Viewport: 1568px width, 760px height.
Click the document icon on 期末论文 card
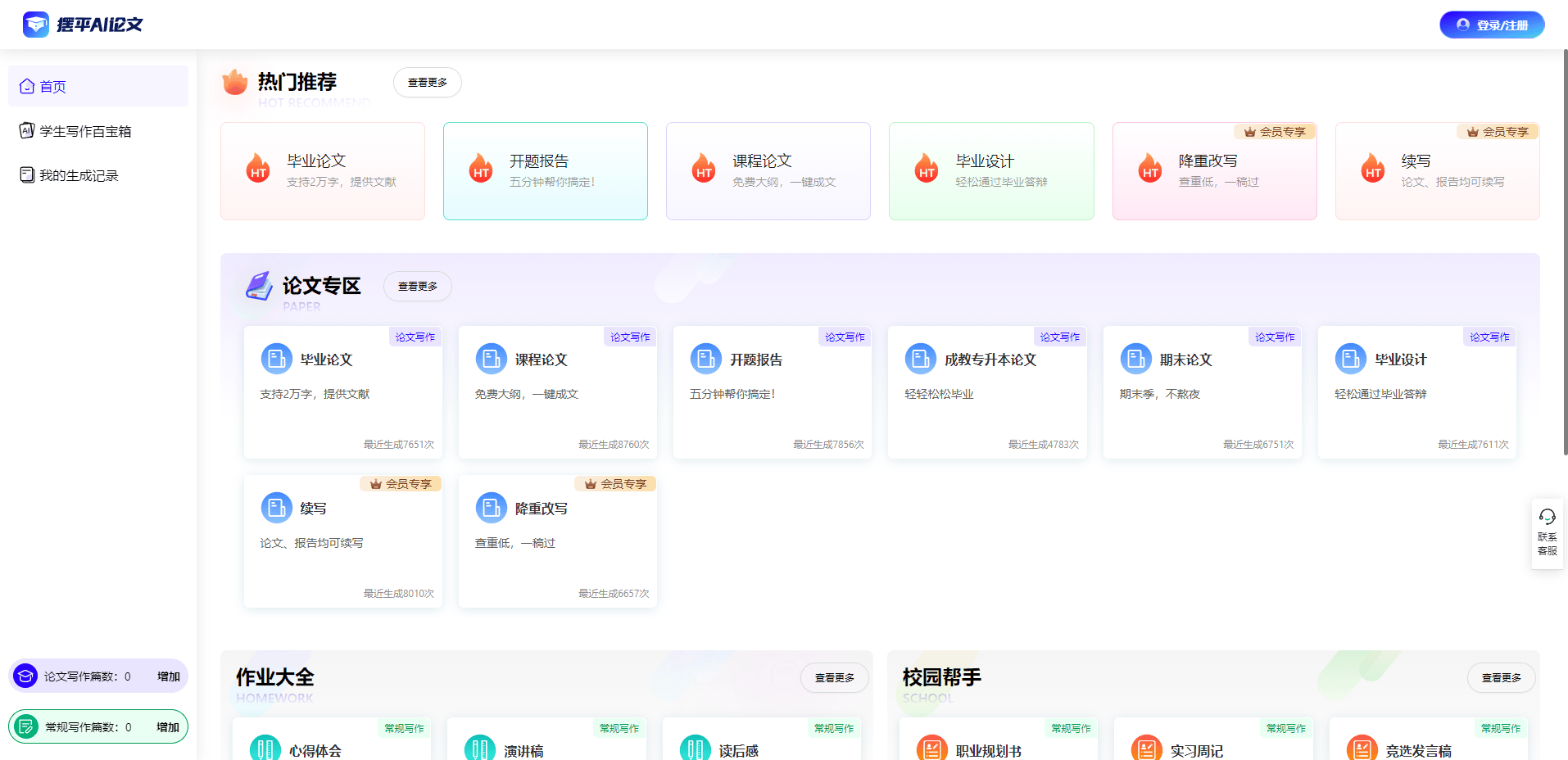1135,358
